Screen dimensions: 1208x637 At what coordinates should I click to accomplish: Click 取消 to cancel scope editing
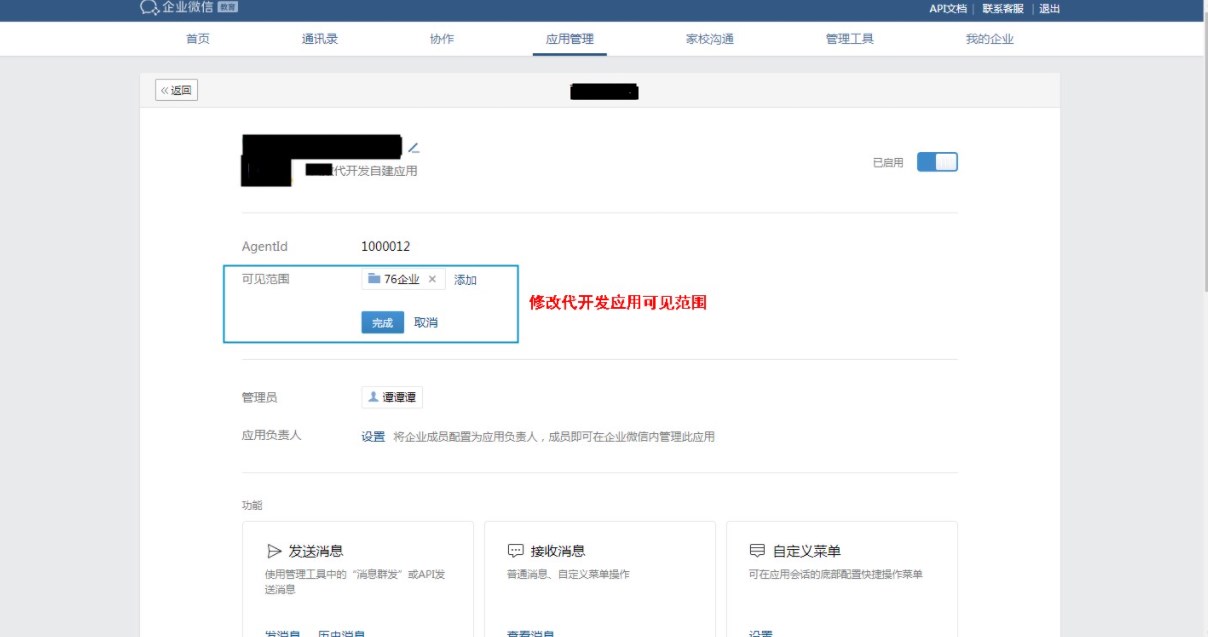click(x=426, y=322)
